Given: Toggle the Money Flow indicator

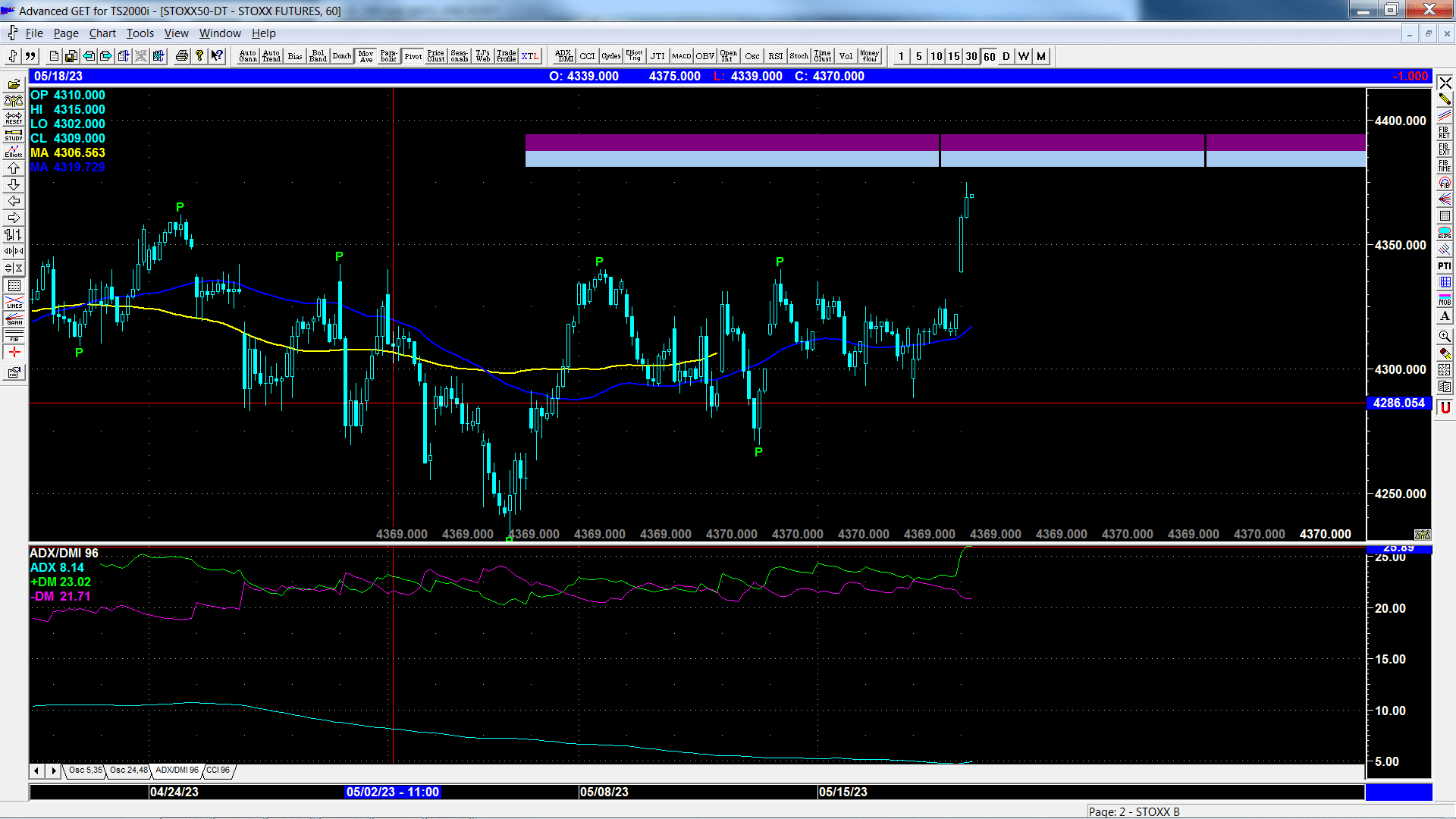Looking at the screenshot, I should click(869, 56).
